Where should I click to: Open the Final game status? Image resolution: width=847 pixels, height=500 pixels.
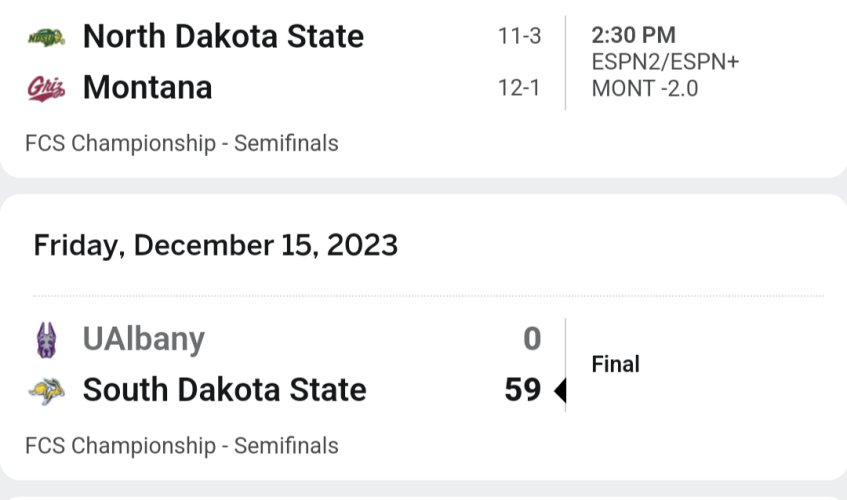pos(615,364)
